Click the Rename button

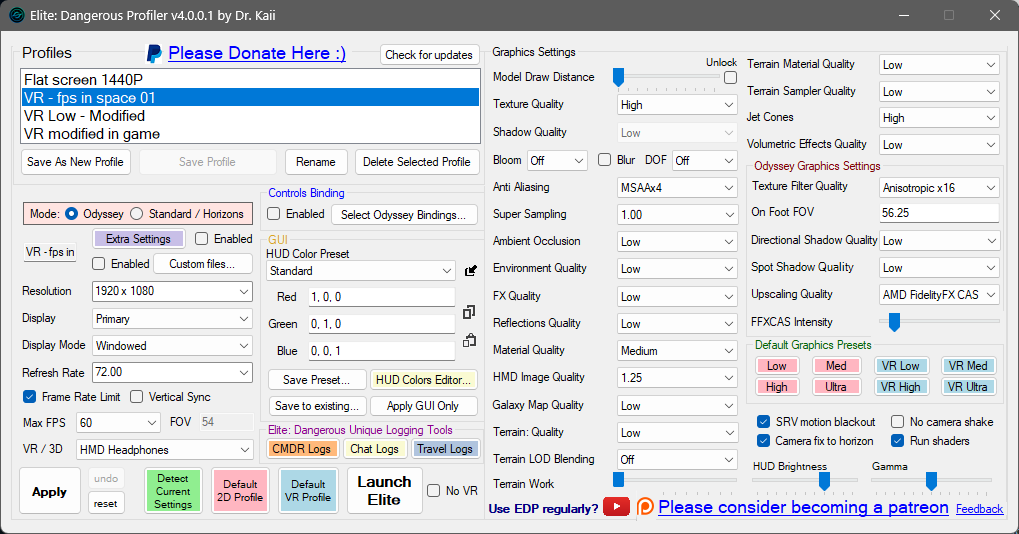[316, 162]
